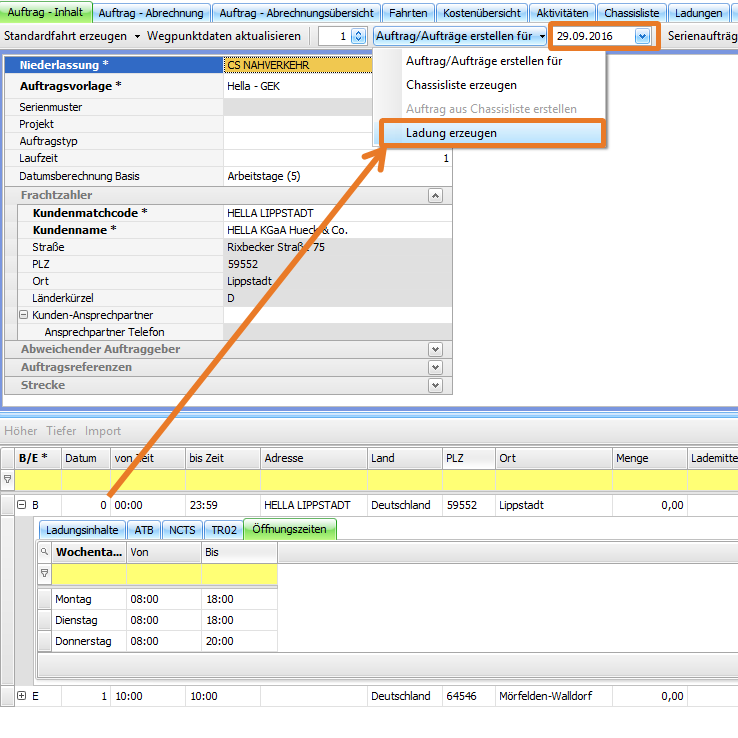Open the Standardfahrt erzeugen dropdown arrow
This screenshot has height=738, width=738.
[x=137, y=36]
